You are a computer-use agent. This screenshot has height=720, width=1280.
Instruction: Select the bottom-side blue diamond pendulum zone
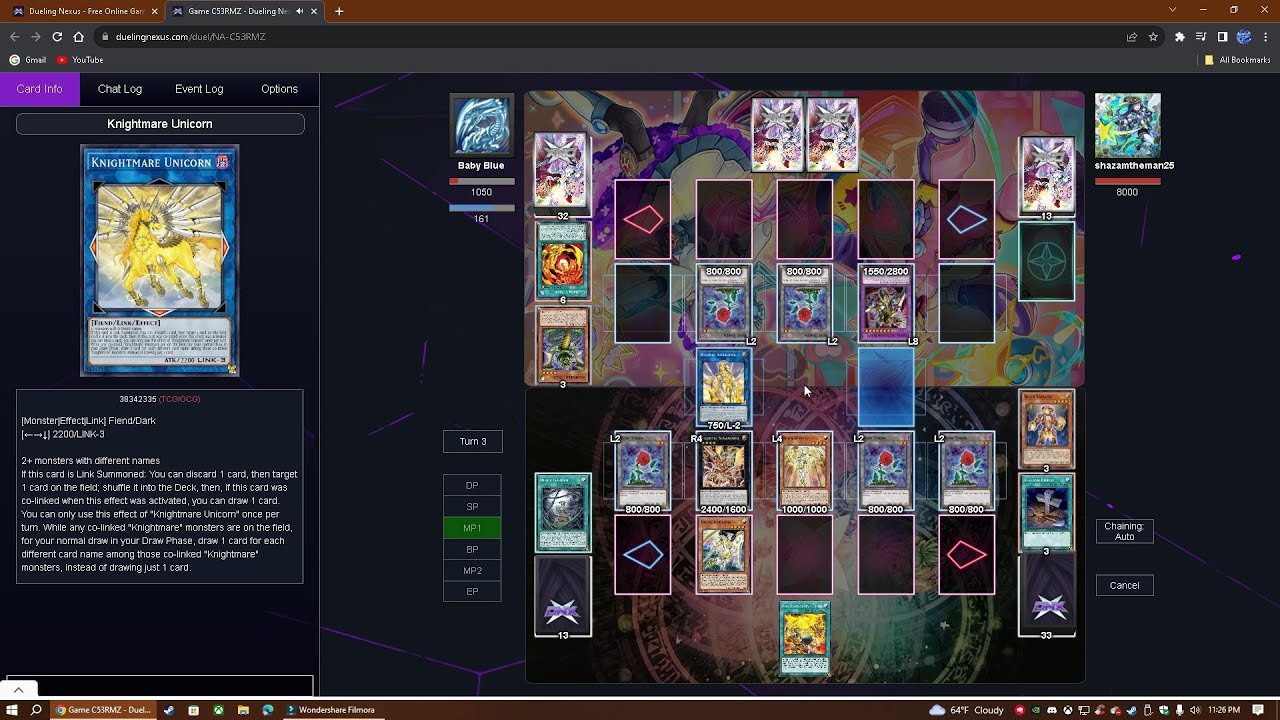click(643, 555)
